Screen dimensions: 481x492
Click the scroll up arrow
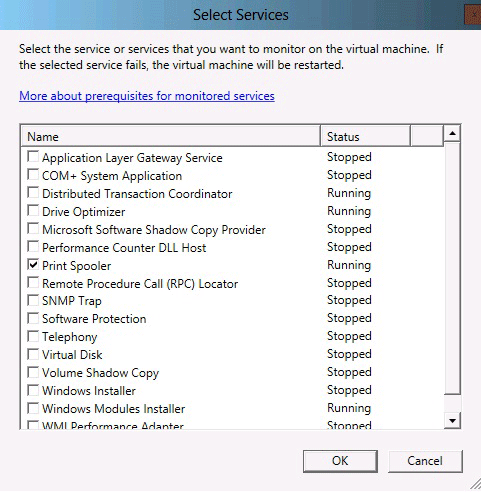pos(452,134)
